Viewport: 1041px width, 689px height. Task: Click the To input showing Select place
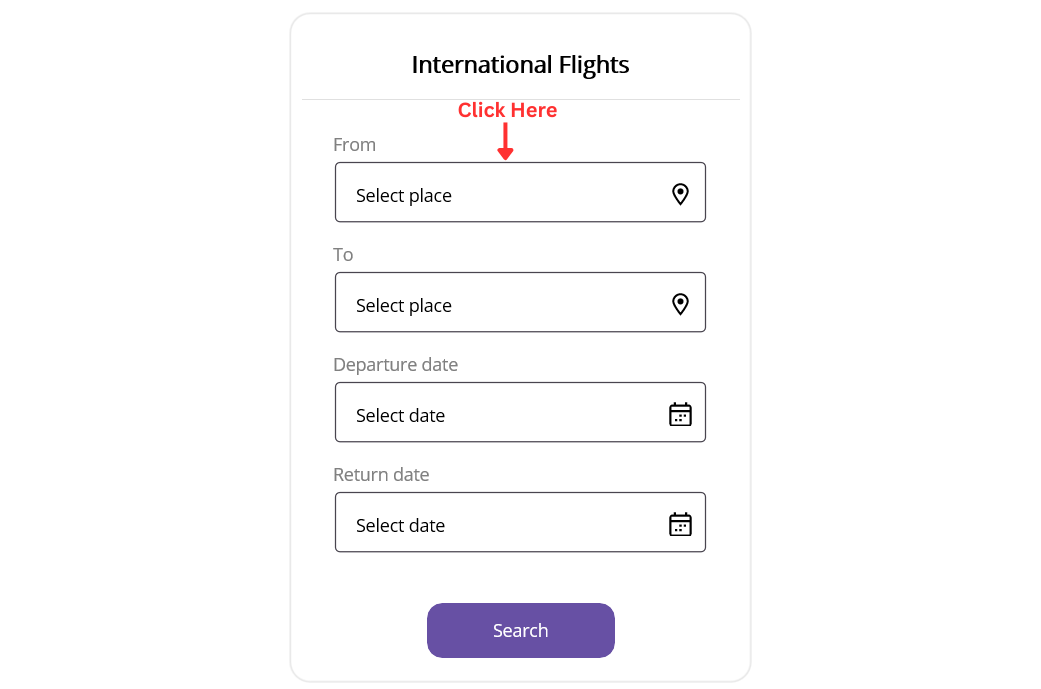point(480,302)
